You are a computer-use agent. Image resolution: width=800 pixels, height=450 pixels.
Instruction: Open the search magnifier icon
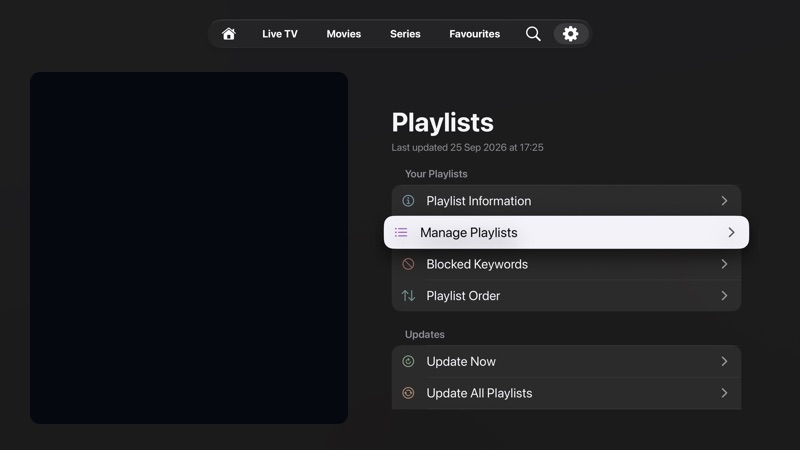click(x=533, y=34)
